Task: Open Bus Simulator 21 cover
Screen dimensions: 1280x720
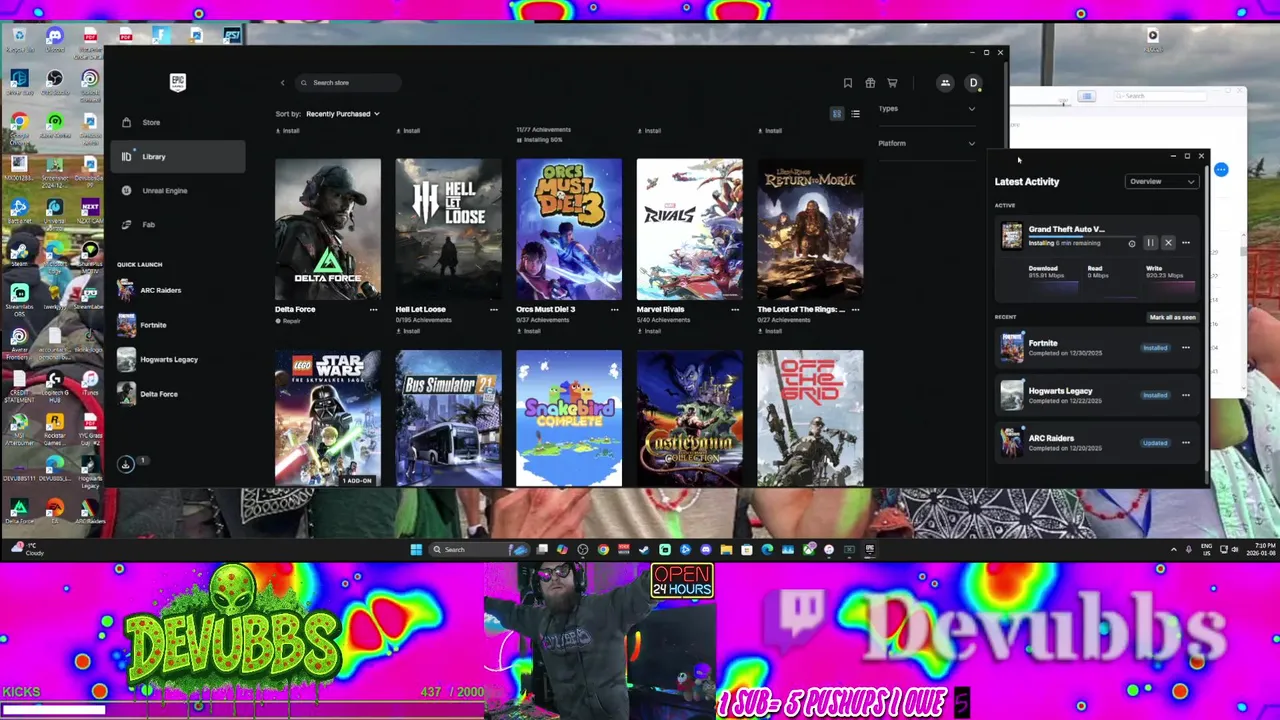Action: click(449, 418)
